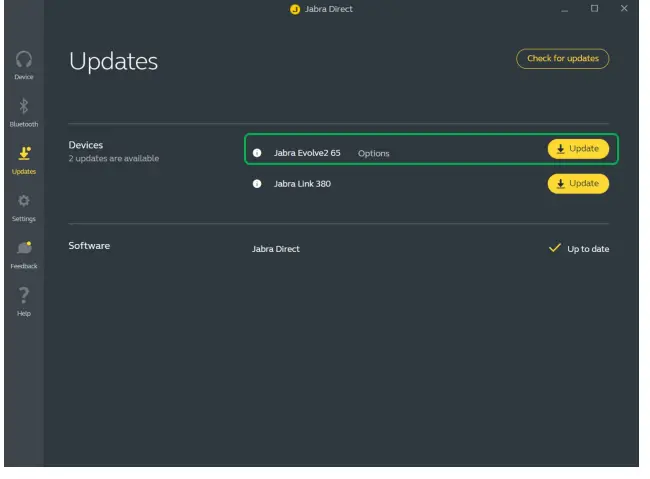Show info for Jabra Link 380
The height and width of the screenshot is (479, 650).
(x=257, y=184)
